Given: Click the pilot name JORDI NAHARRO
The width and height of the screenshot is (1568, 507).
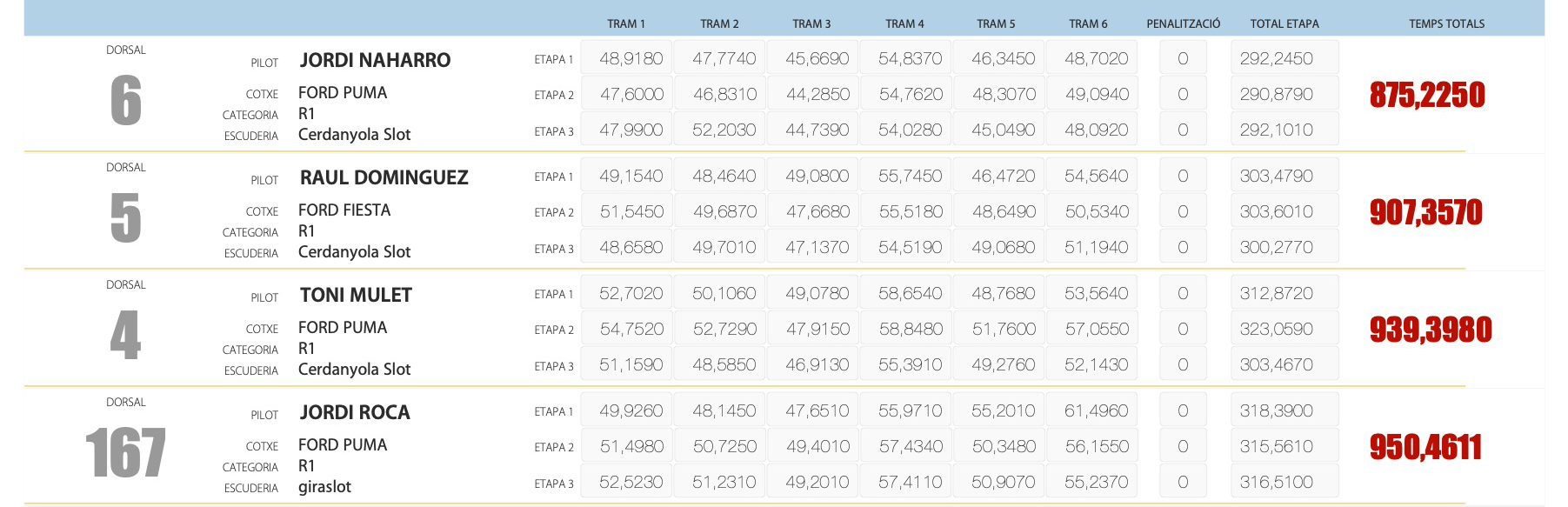Looking at the screenshot, I should tap(375, 60).
